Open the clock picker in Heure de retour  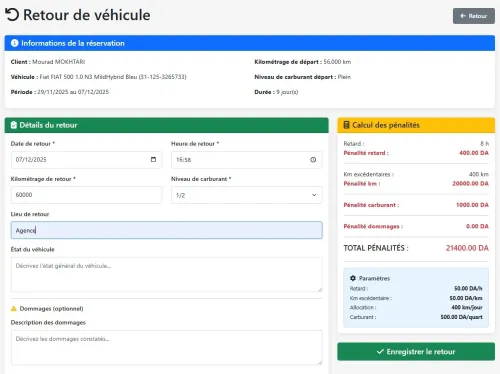(x=313, y=160)
